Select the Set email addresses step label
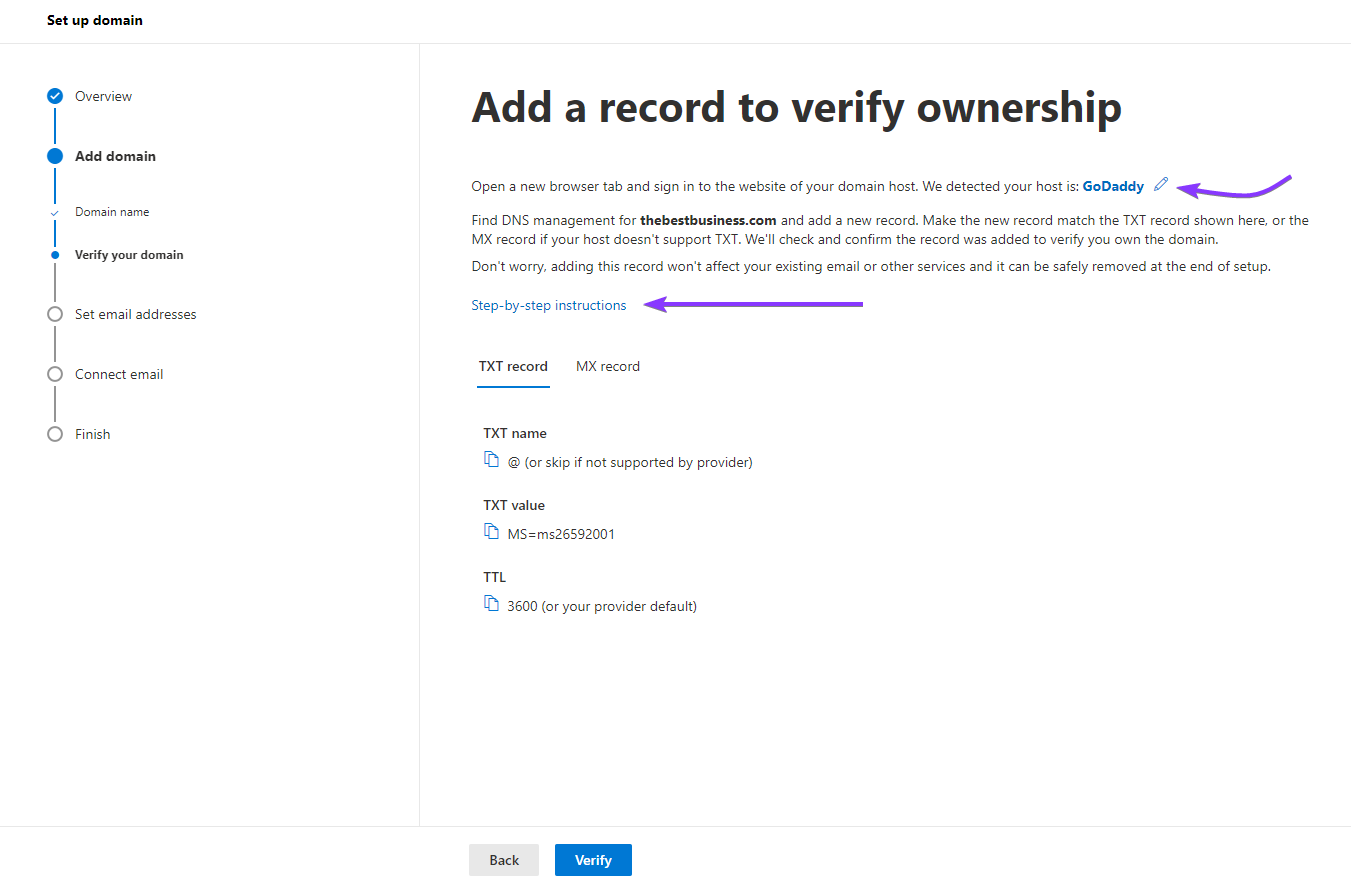1351x885 pixels. (136, 315)
